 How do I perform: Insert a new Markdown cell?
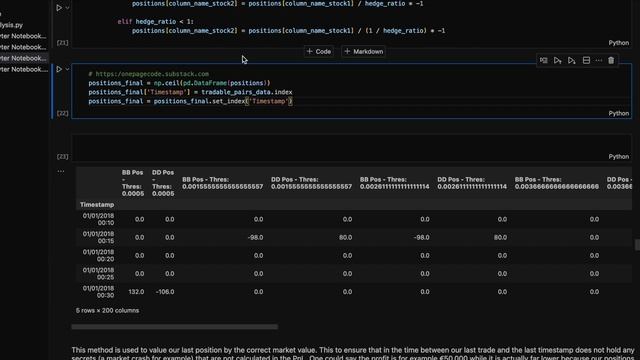[364, 51]
